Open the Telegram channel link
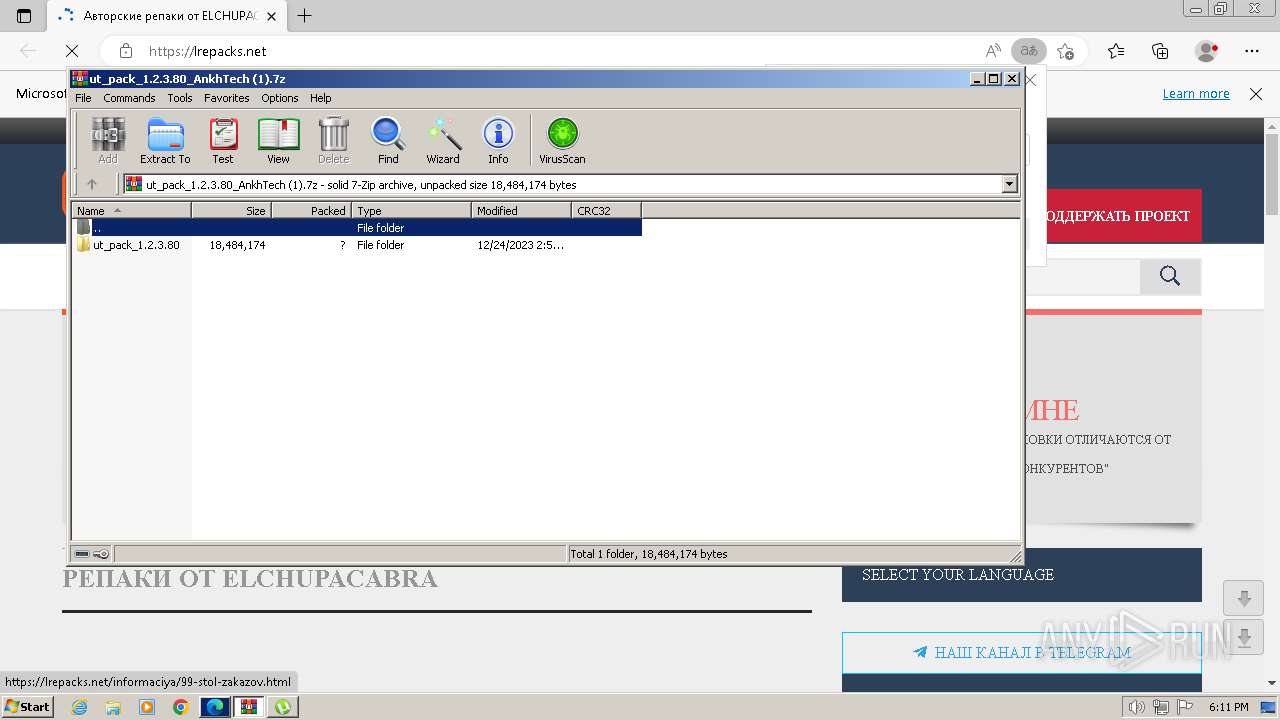Image resolution: width=1280 pixels, height=720 pixels. (x=1022, y=652)
